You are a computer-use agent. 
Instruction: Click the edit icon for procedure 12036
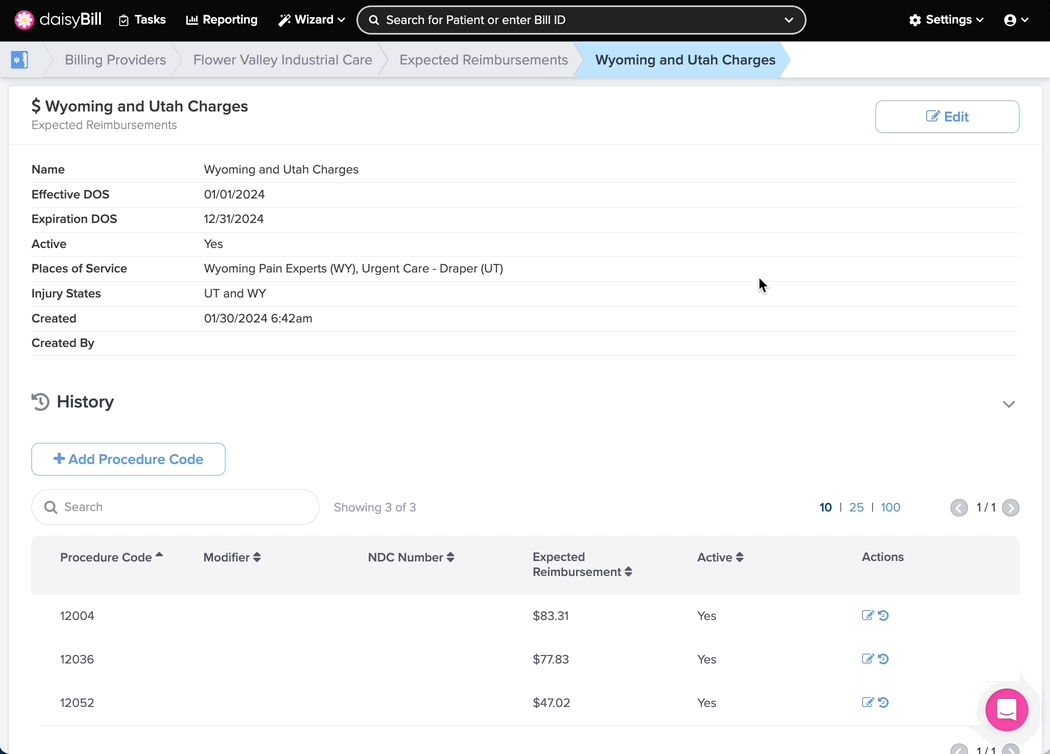pyautogui.click(x=867, y=659)
